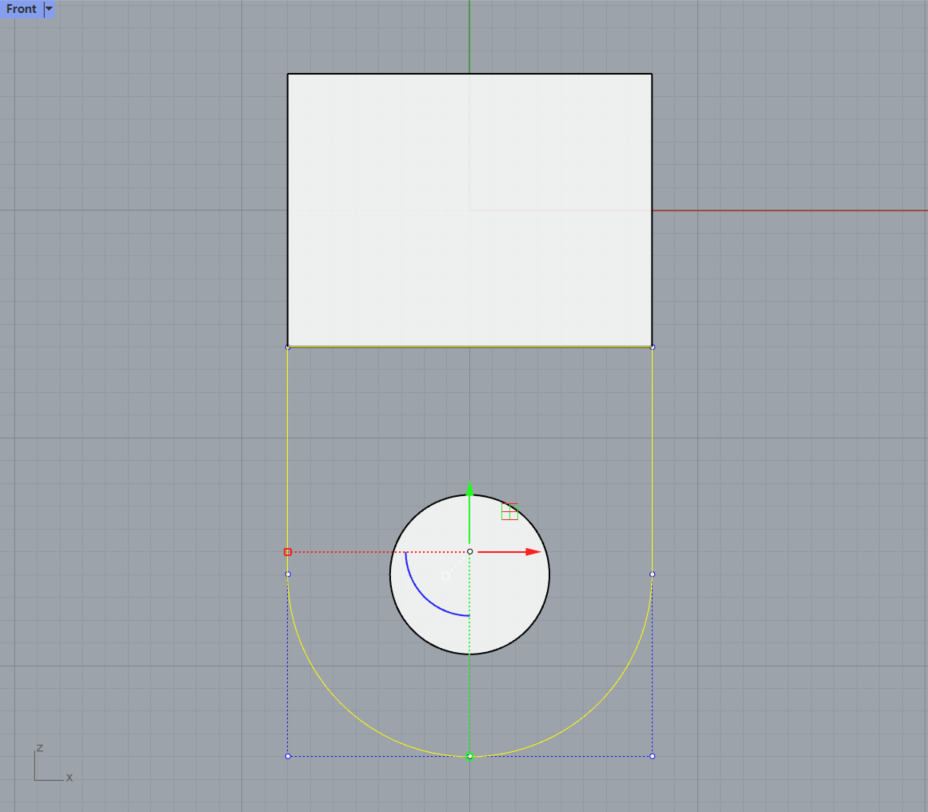Image resolution: width=928 pixels, height=812 pixels.
Task: Open the Front viewport title dropdown arrow
Action: (x=49, y=9)
